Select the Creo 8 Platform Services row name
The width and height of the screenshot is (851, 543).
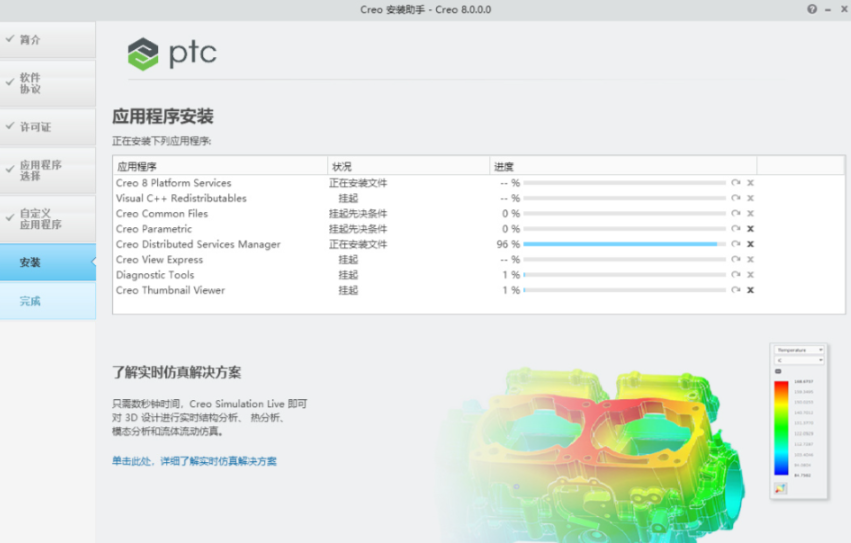coord(174,183)
